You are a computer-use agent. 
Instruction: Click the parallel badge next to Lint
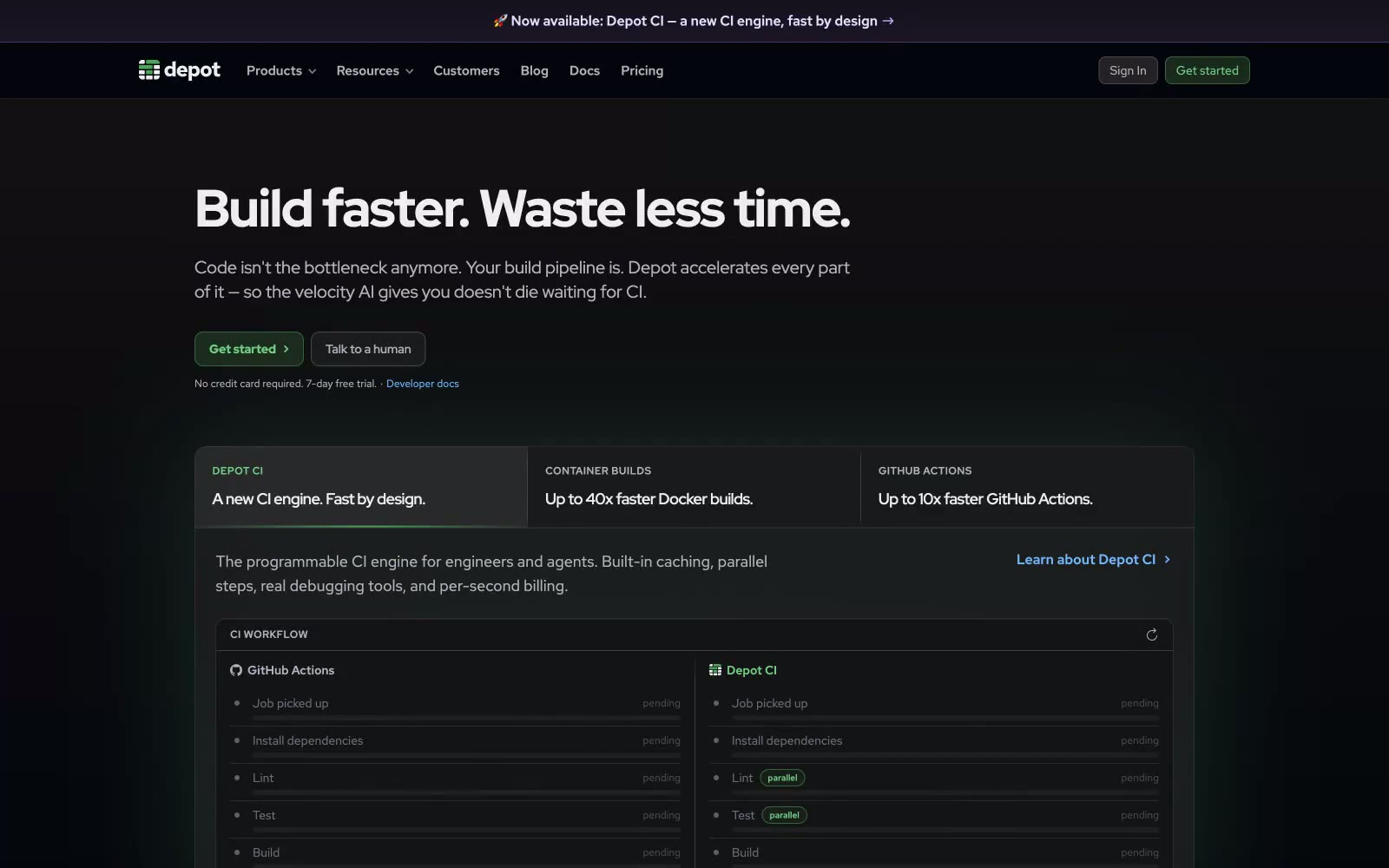(782, 778)
